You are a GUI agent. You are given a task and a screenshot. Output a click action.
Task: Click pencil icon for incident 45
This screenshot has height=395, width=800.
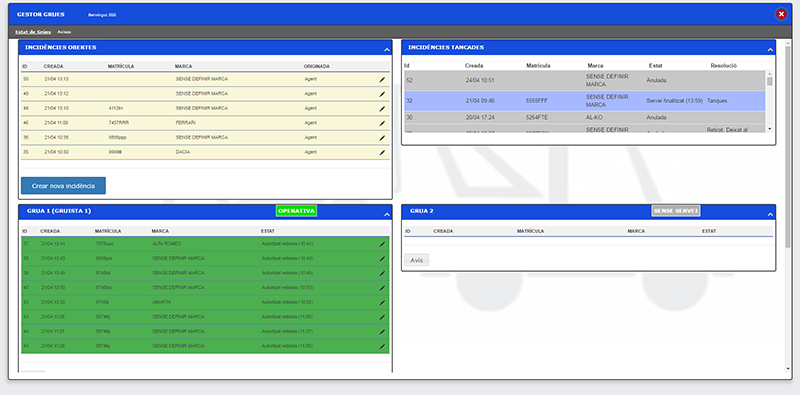382,347
